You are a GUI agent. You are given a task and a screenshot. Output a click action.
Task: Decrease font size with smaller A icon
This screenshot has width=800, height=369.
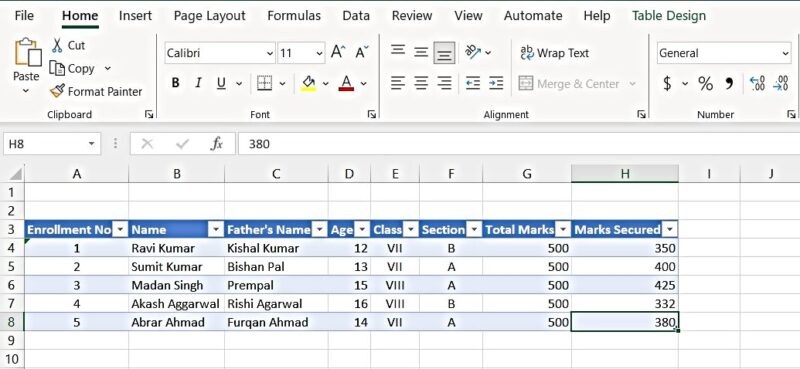pos(362,53)
